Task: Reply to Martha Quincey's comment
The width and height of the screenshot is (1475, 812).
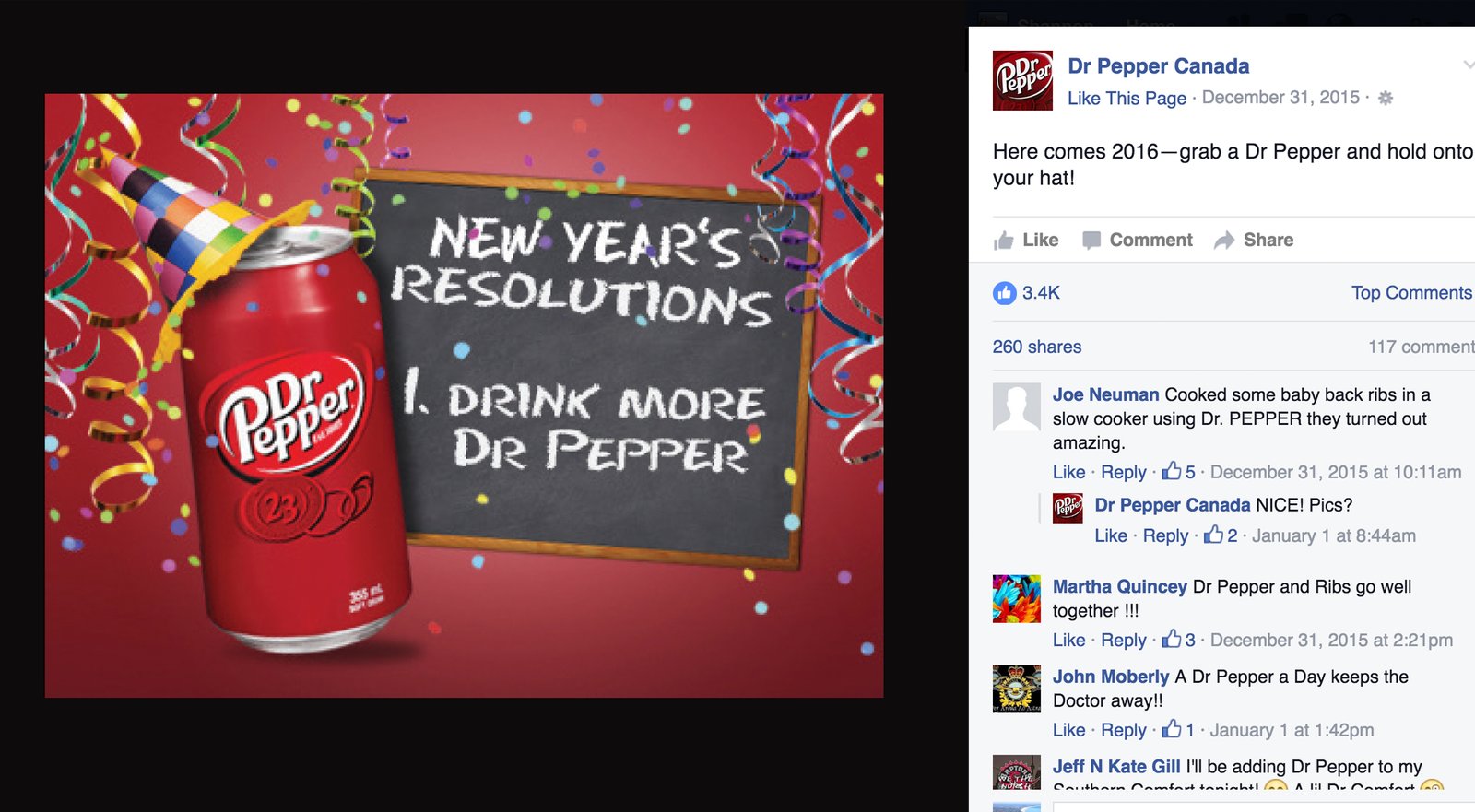Action: pos(1123,640)
